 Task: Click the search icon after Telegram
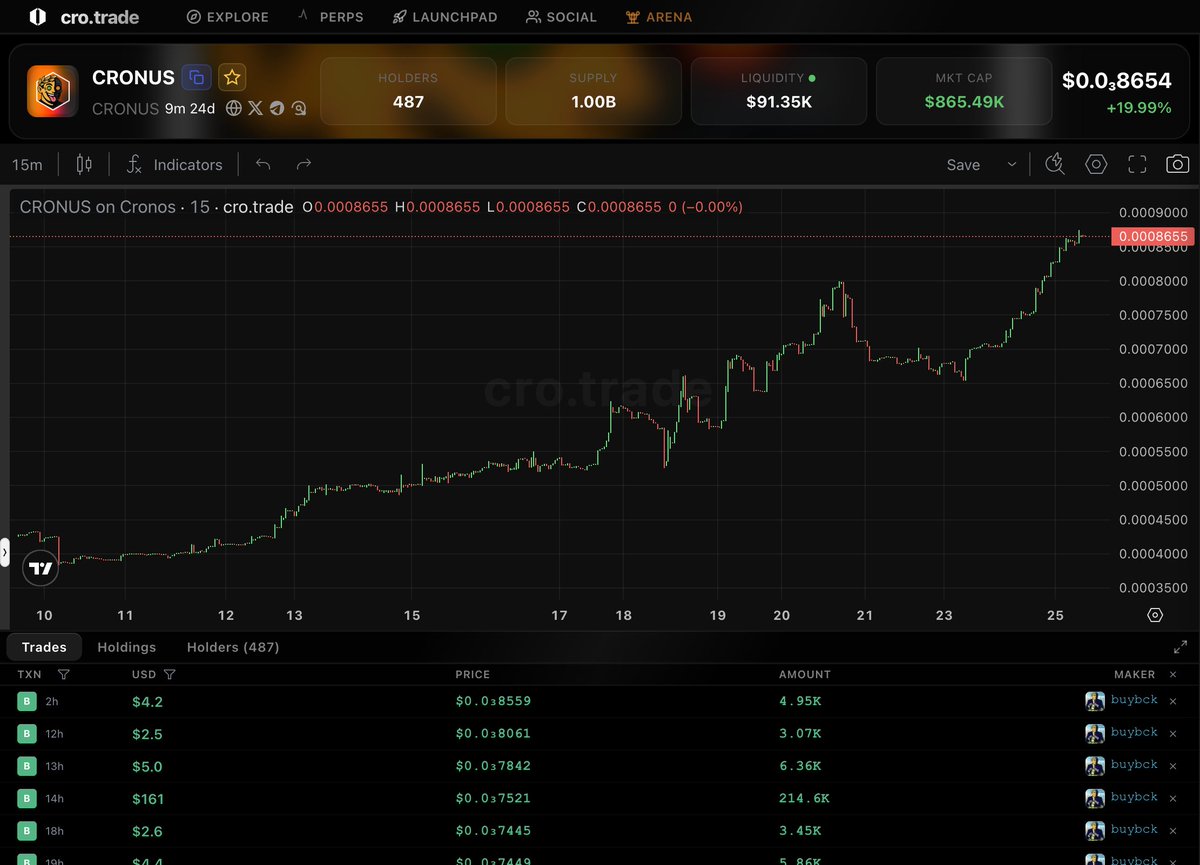tap(298, 108)
